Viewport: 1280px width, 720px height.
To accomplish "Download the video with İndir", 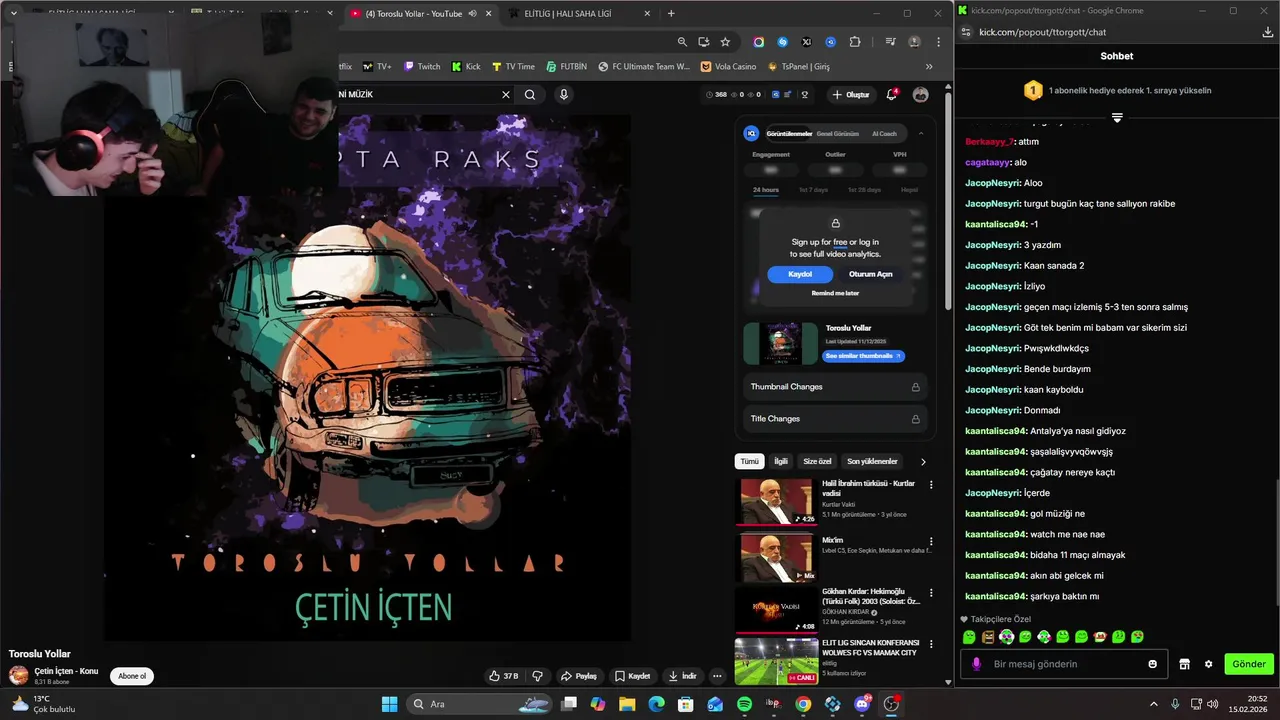I will click(x=682, y=676).
